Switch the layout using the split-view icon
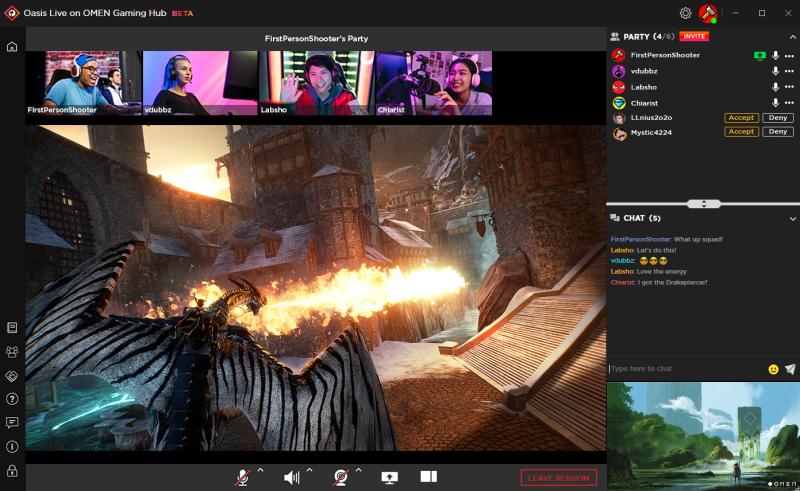The image size is (800, 491). (x=428, y=477)
